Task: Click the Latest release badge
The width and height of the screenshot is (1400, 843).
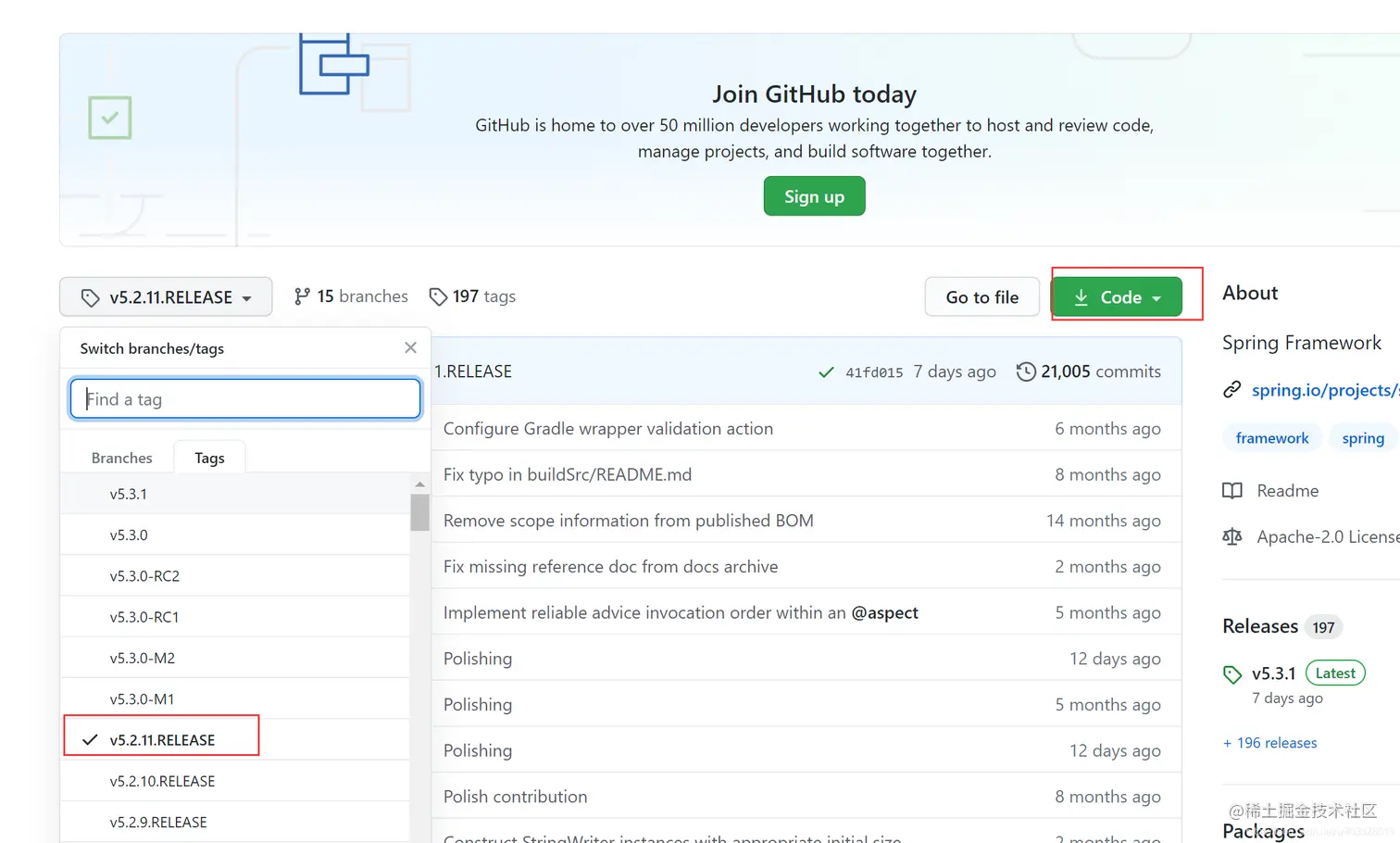Action: coord(1335,673)
